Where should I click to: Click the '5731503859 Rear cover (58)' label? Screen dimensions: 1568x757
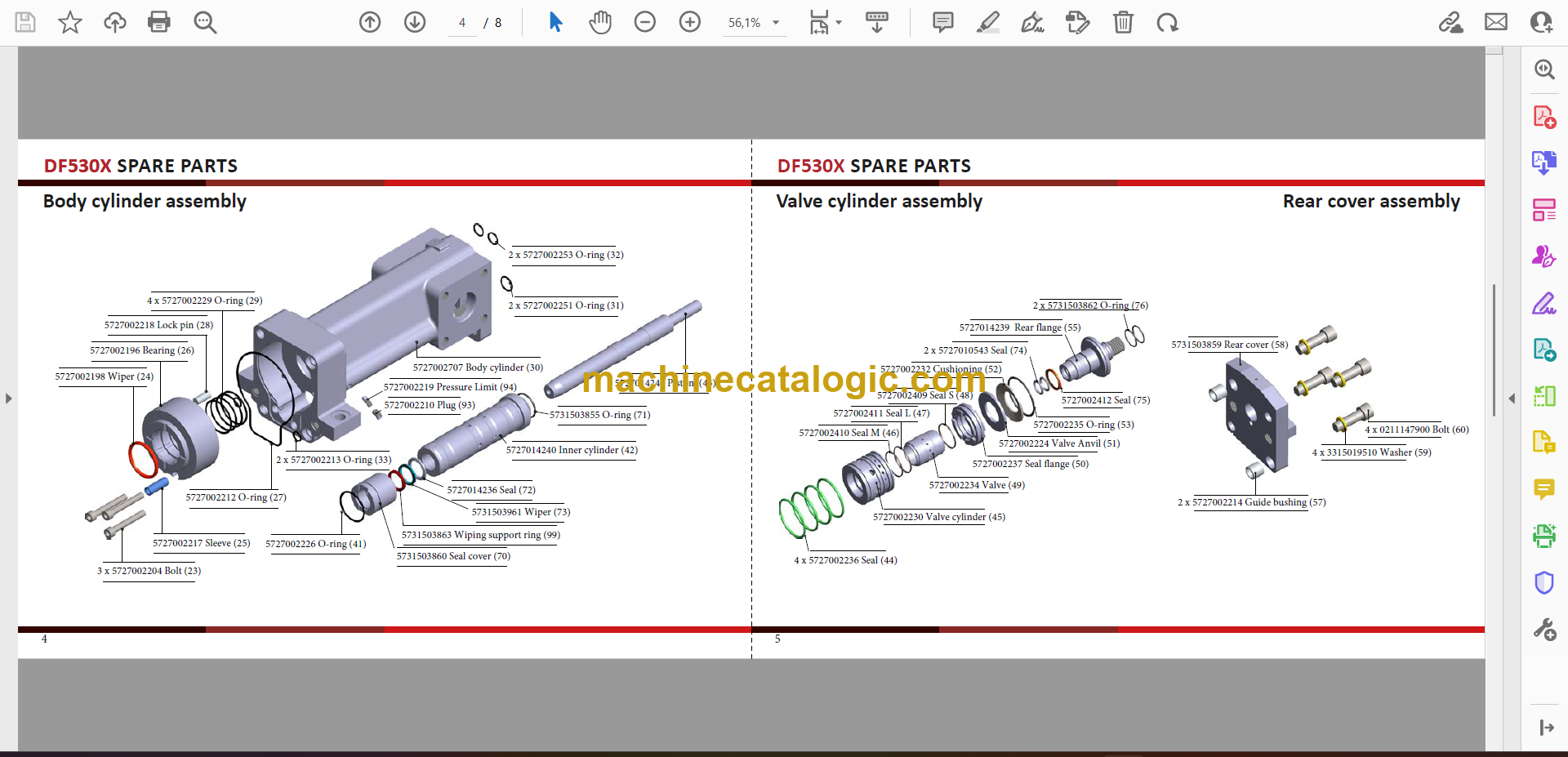(1229, 345)
